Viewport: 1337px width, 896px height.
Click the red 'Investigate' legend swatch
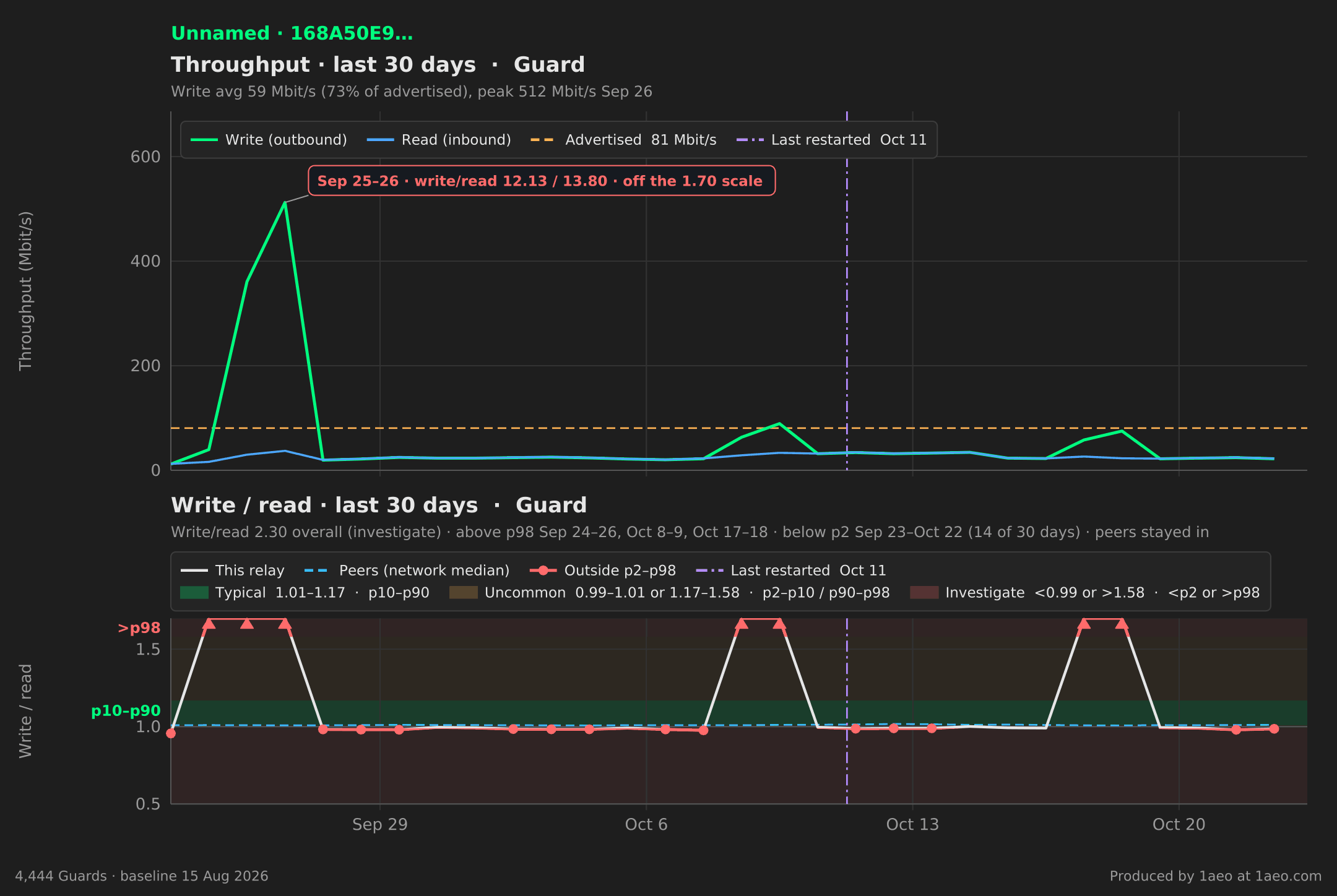coord(924,593)
